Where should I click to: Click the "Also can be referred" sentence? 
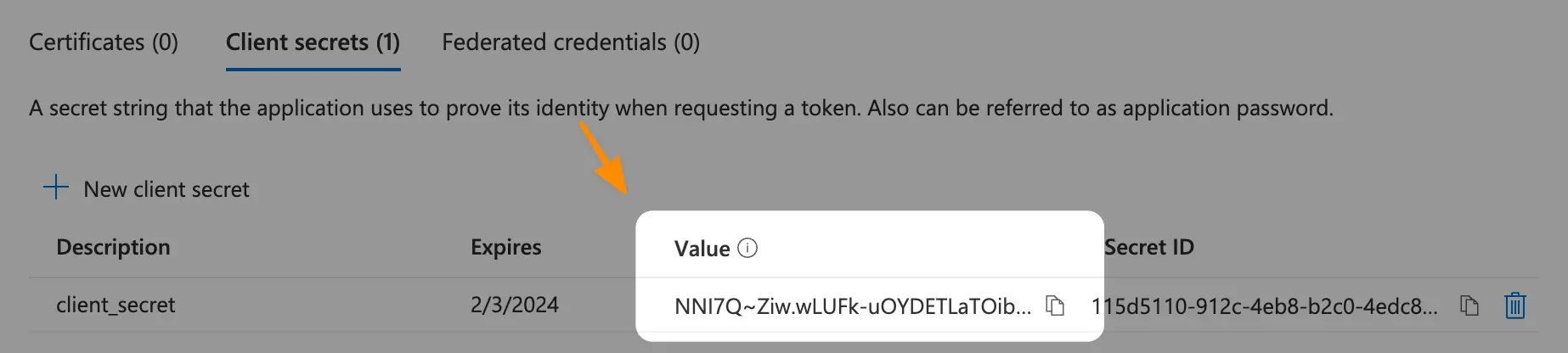tap(1099, 109)
